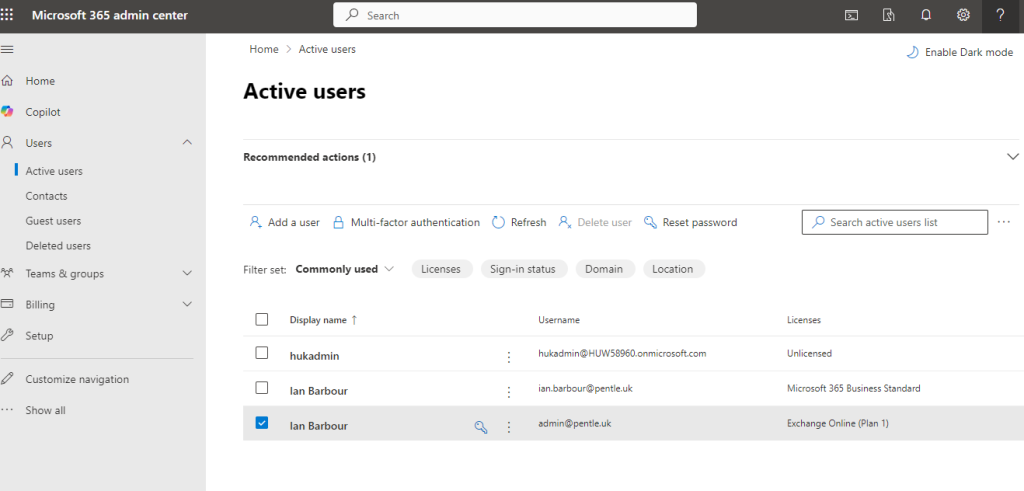
Task: Open Guest users in sidebar
Action: [54, 221]
